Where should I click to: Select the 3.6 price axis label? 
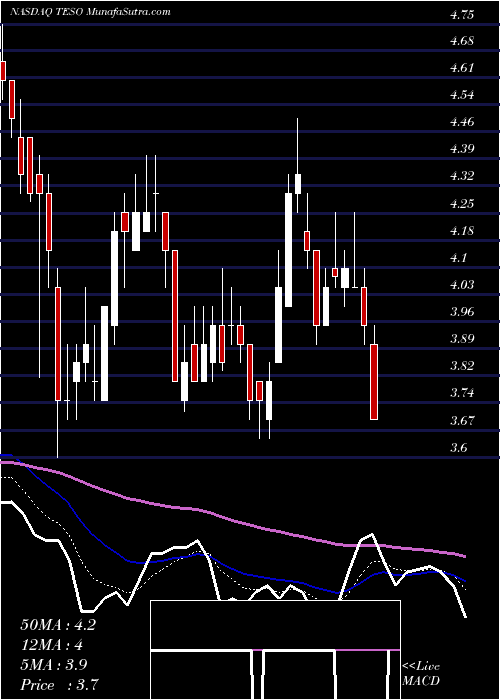[x=458, y=448]
